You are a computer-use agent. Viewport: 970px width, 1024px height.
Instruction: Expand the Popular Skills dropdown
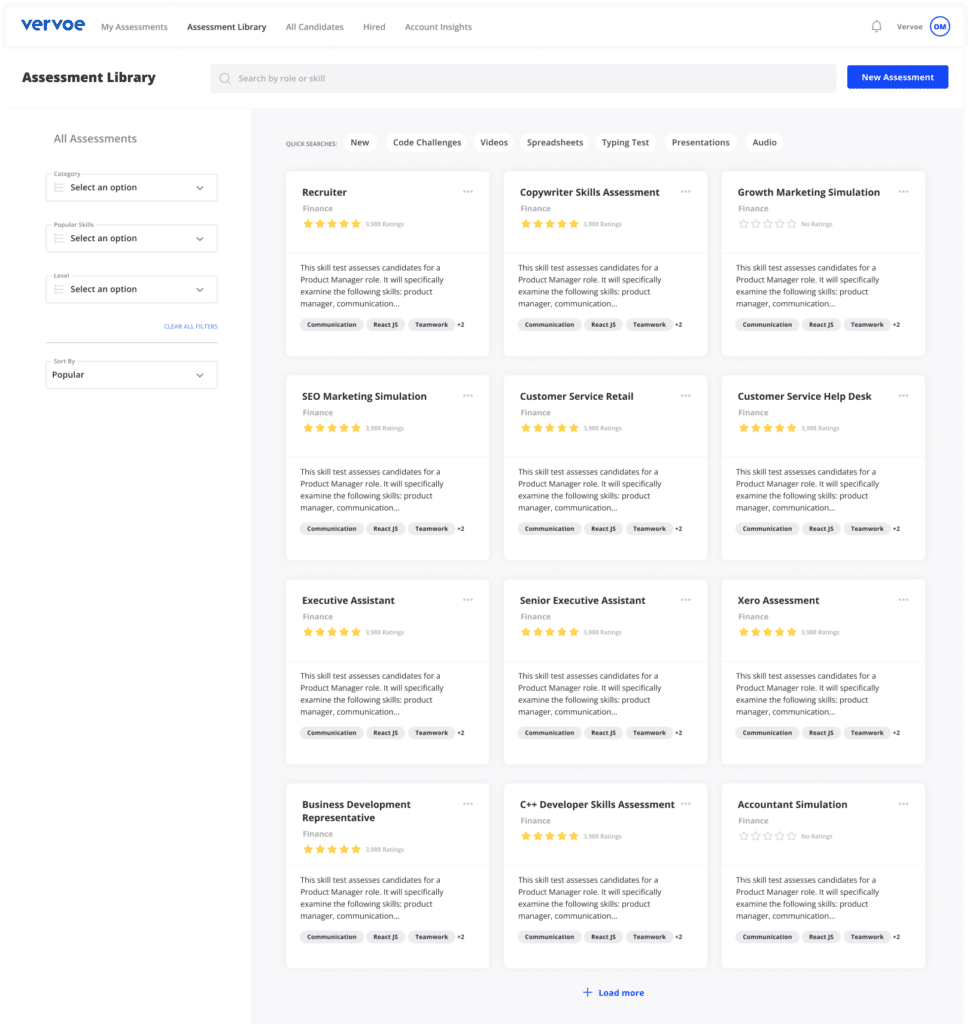[131, 238]
